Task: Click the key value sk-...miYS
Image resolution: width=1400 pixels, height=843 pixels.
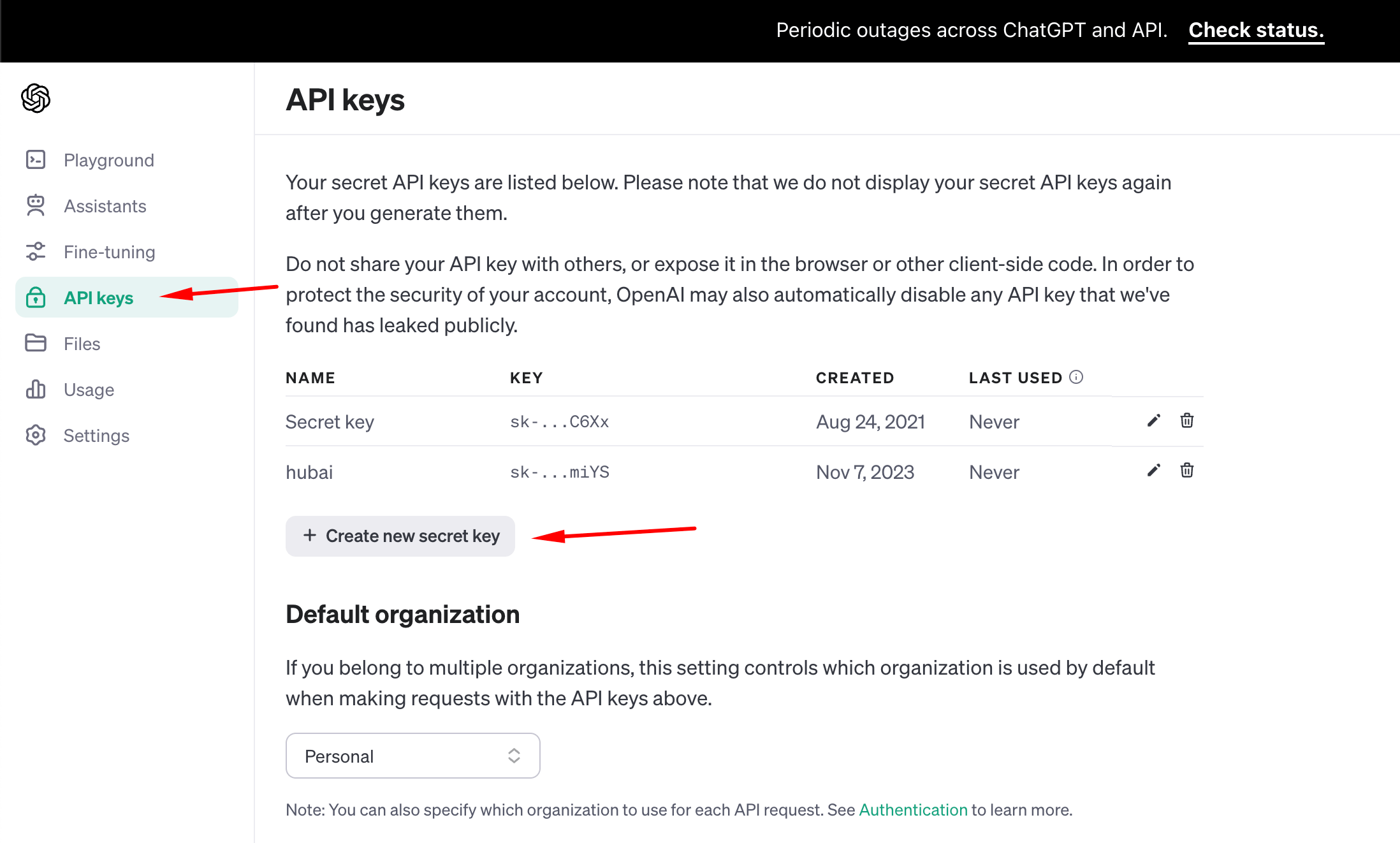Action: pos(559,472)
